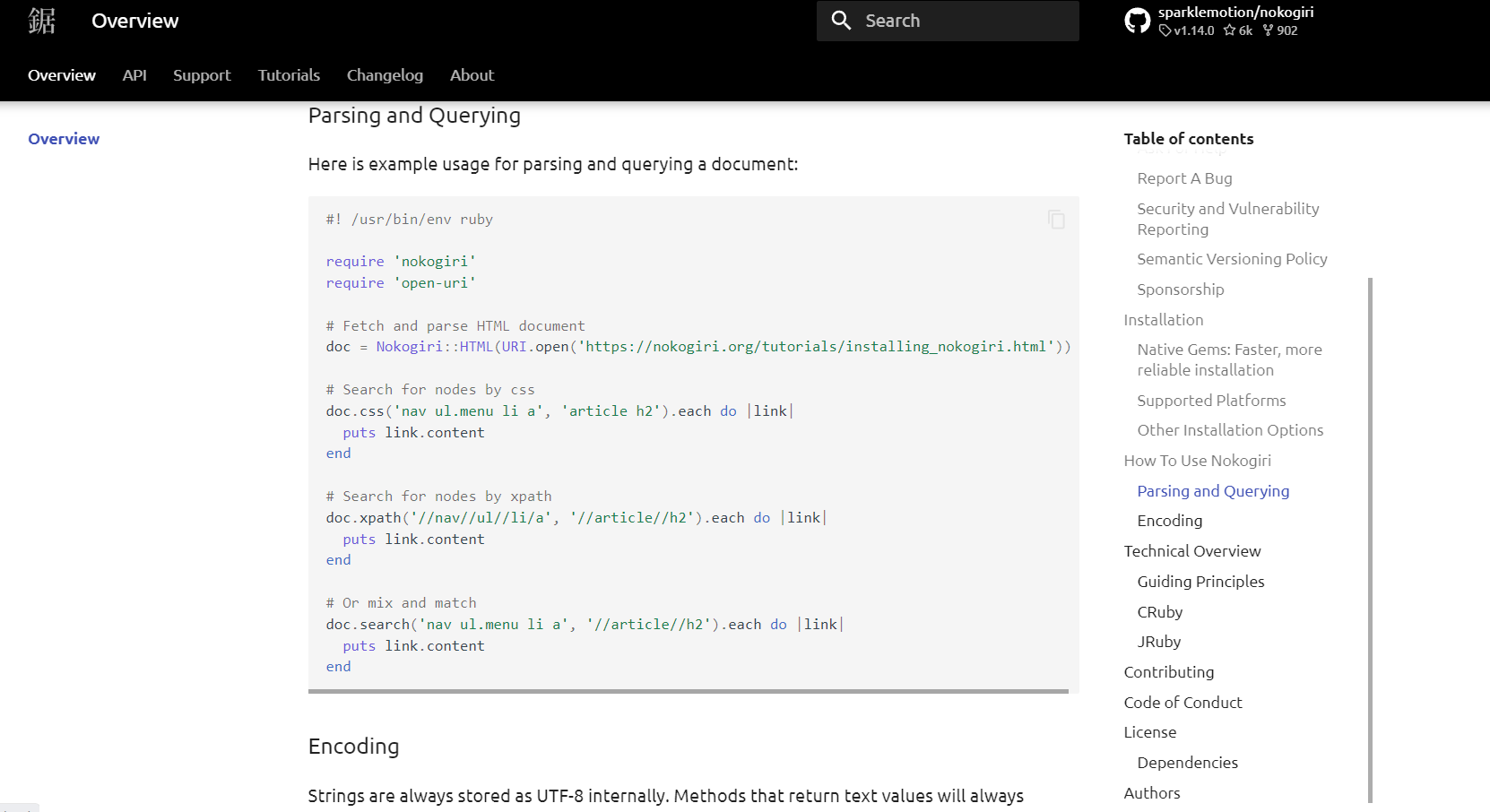Click the "Here is example usage" paragraph

coord(553,164)
